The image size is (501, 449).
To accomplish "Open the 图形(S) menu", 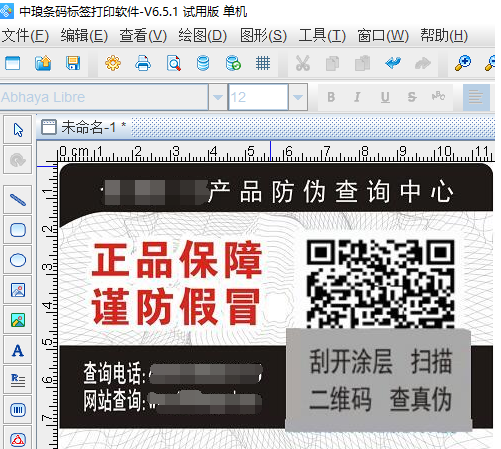I will pyautogui.click(x=263, y=35).
